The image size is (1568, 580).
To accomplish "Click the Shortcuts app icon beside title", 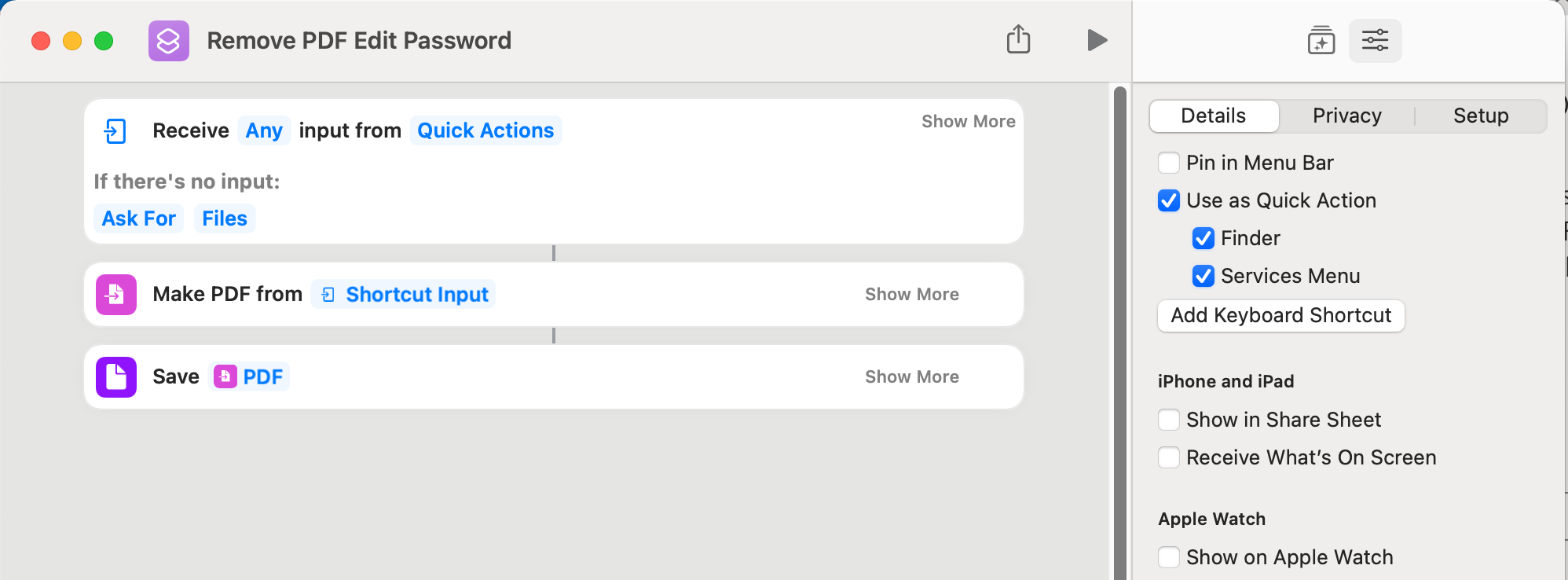I will point(169,41).
